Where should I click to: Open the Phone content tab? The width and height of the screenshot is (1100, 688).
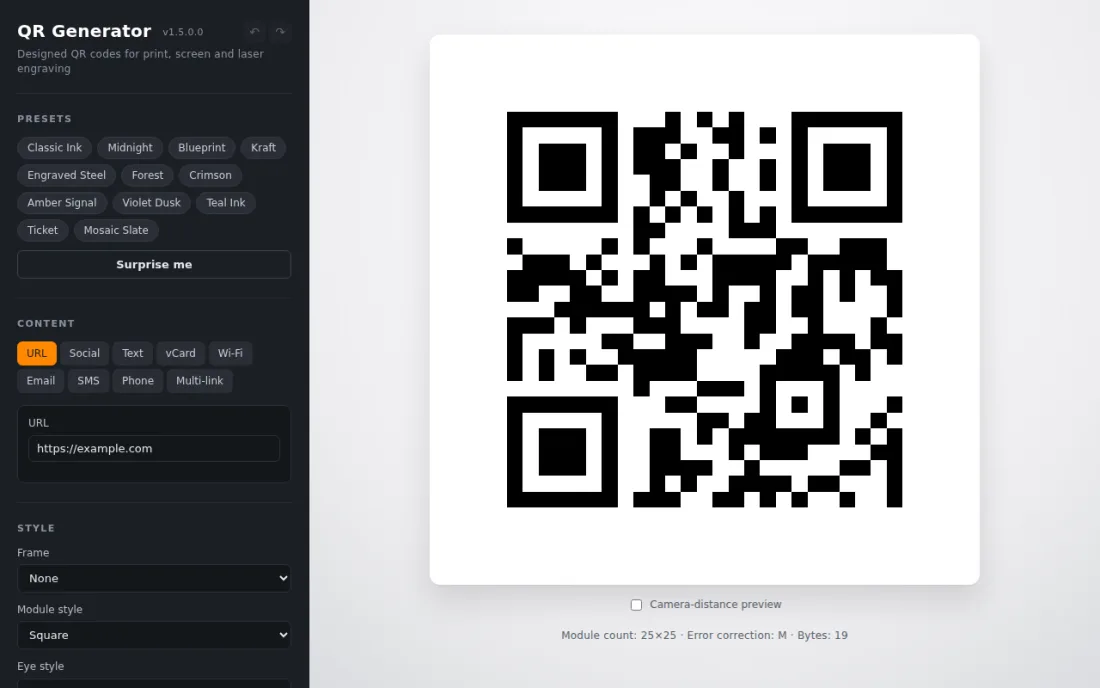138,381
